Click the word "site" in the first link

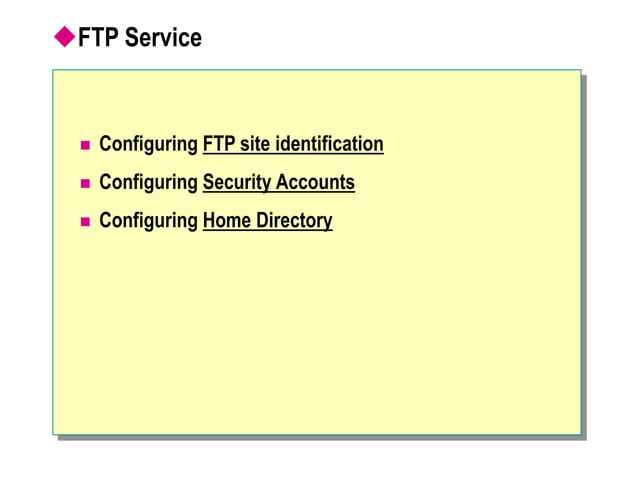pyautogui.click(x=255, y=144)
